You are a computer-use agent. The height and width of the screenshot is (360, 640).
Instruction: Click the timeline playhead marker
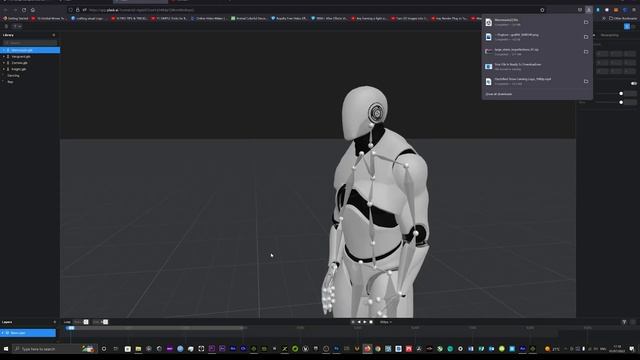click(71, 328)
